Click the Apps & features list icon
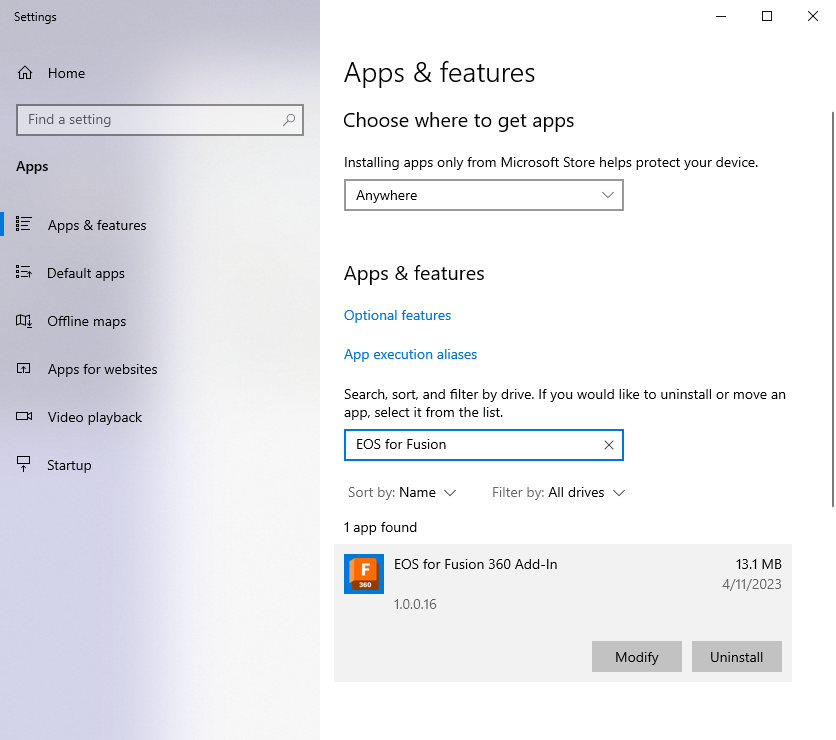The height and width of the screenshot is (740, 836). click(25, 225)
